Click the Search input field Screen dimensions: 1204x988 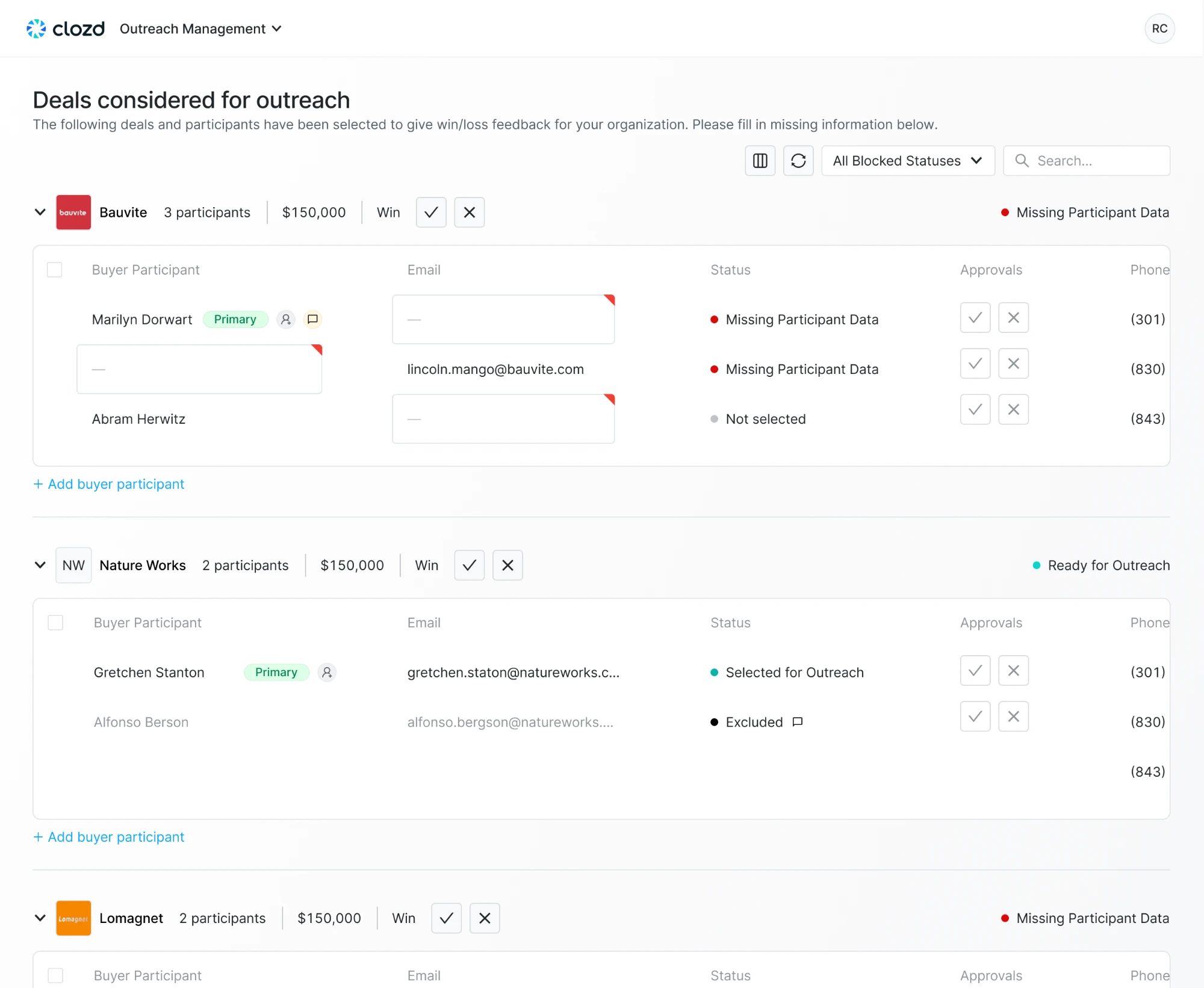coord(1087,161)
